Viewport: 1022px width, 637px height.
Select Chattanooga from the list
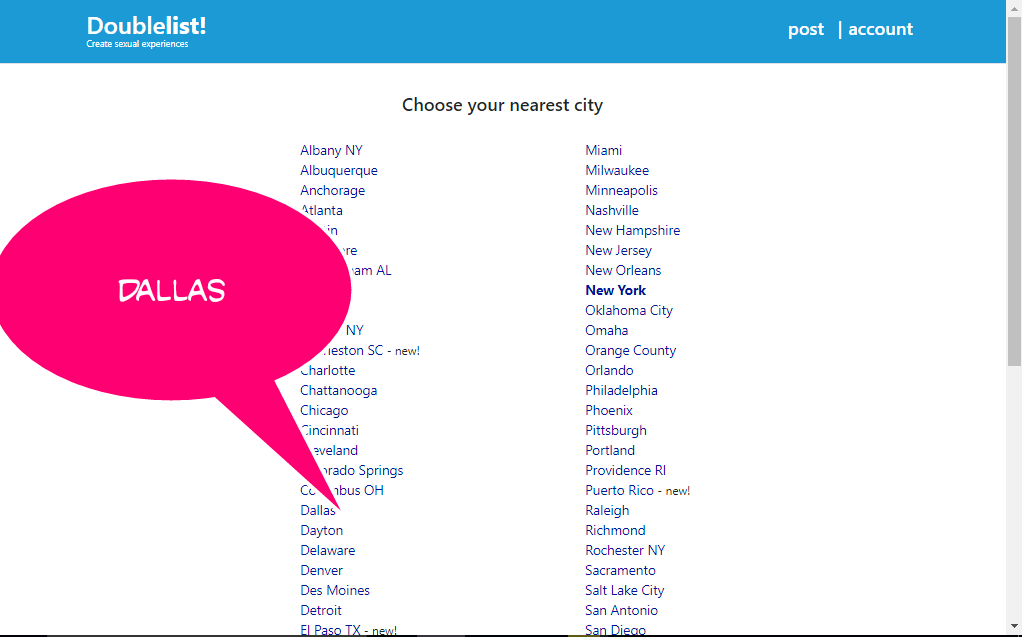tap(338, 391)
